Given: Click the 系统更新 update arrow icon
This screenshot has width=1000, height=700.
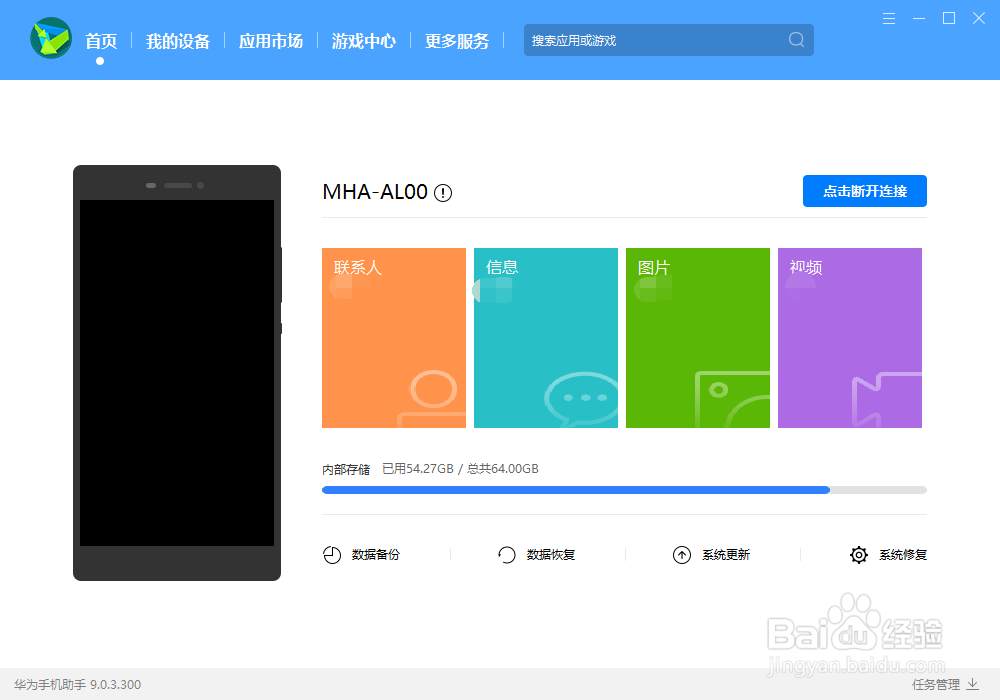Looking at the screenshot, I should click(682, 554).
